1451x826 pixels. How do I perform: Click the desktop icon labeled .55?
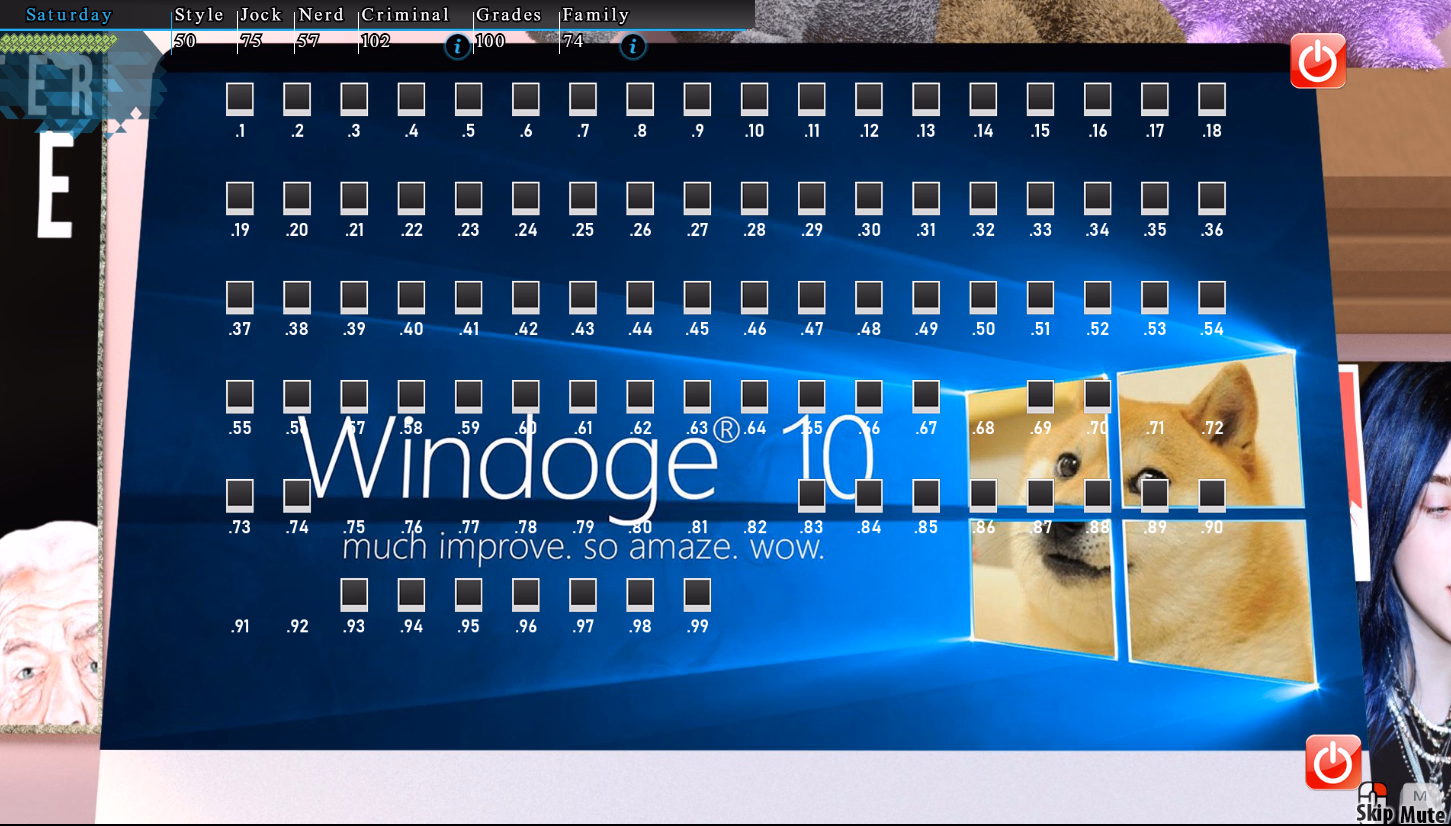[239, 397]
